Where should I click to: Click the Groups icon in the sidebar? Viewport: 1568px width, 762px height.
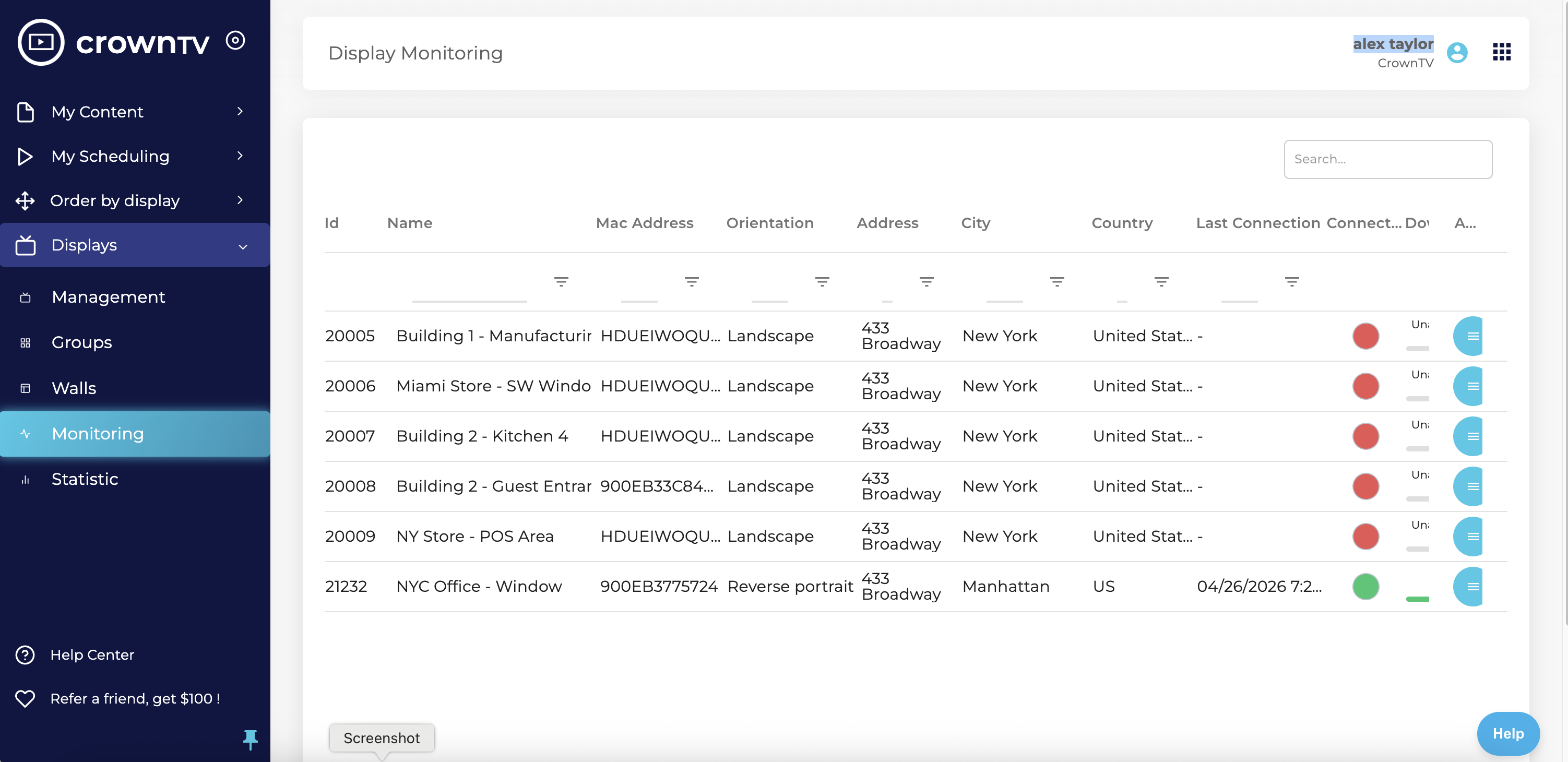[x=26, y=342]
